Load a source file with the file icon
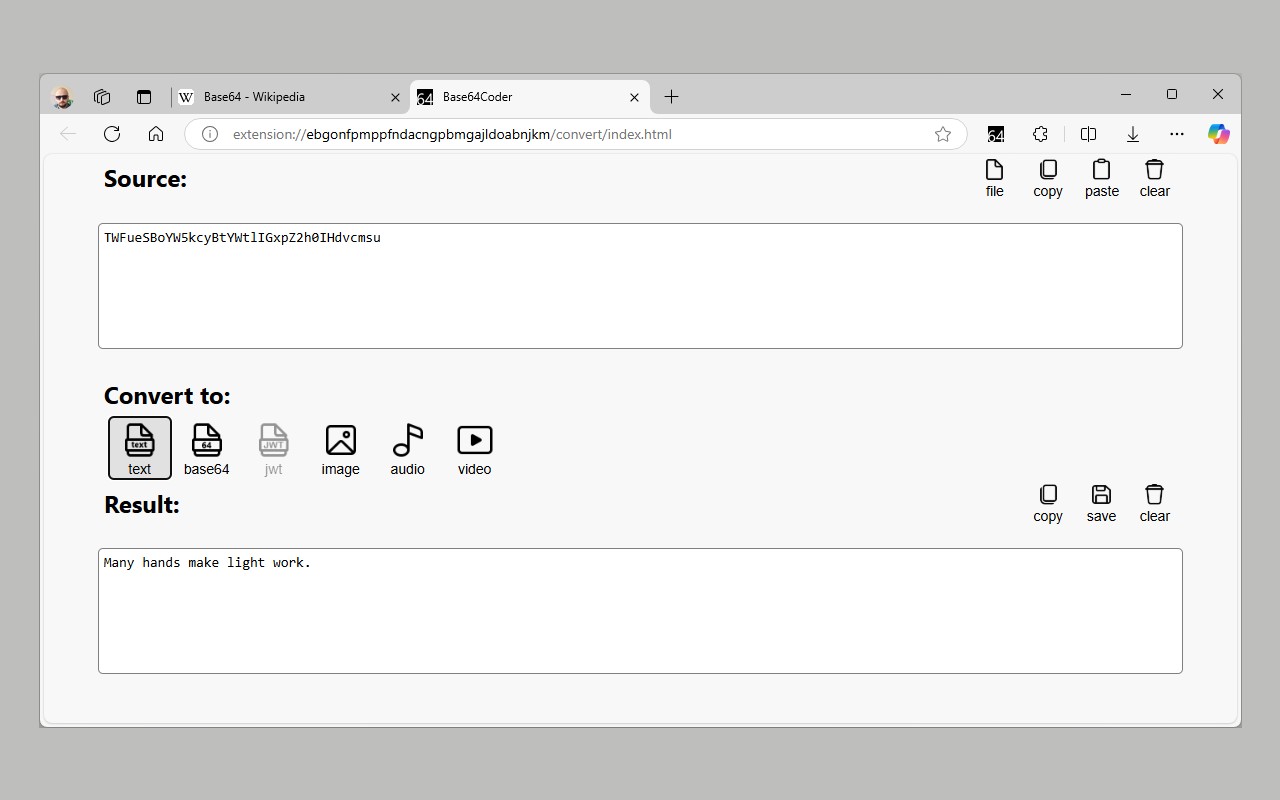 click(x=994, y=178)
